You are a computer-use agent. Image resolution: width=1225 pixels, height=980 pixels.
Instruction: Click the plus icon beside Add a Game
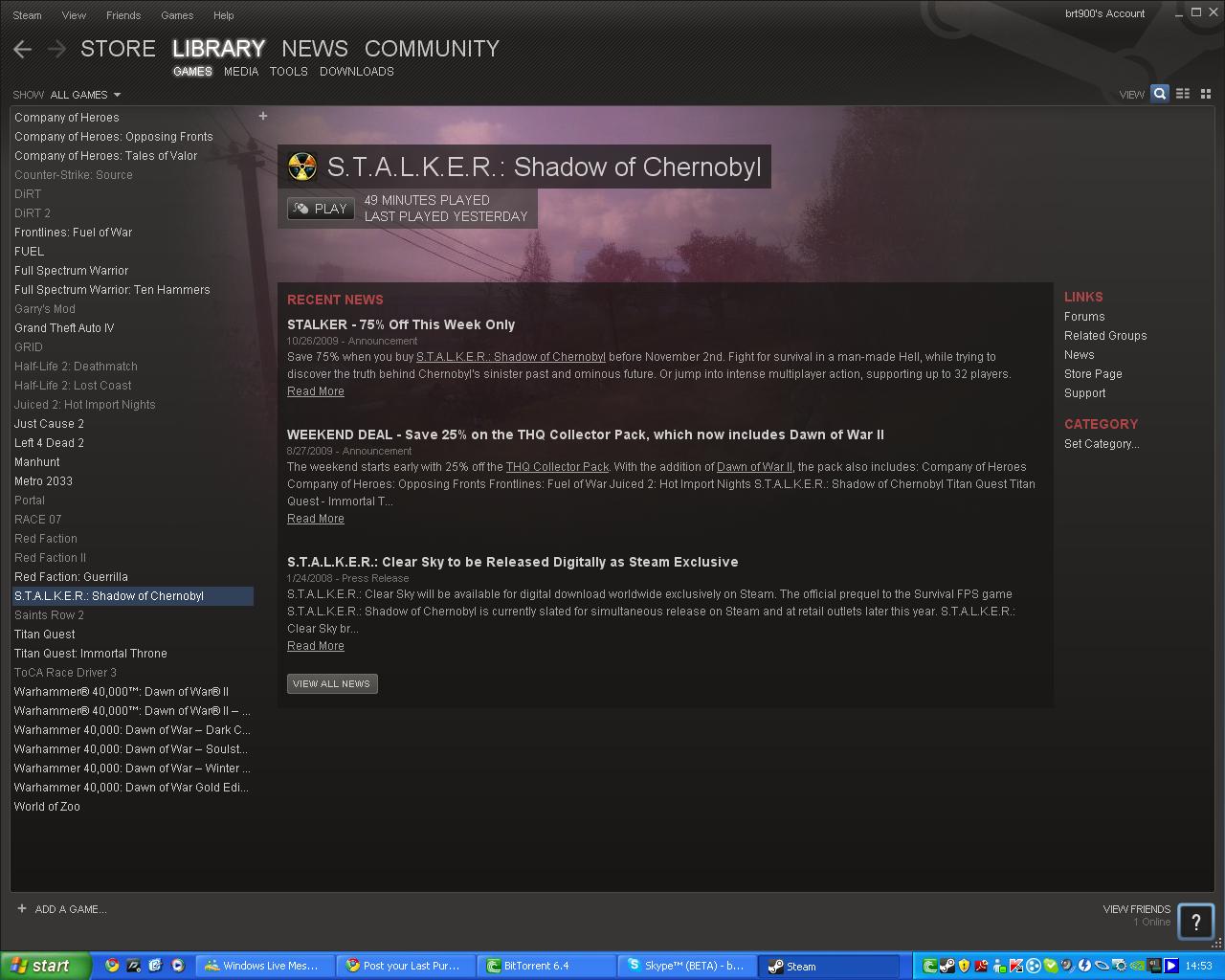click(22, 908)
